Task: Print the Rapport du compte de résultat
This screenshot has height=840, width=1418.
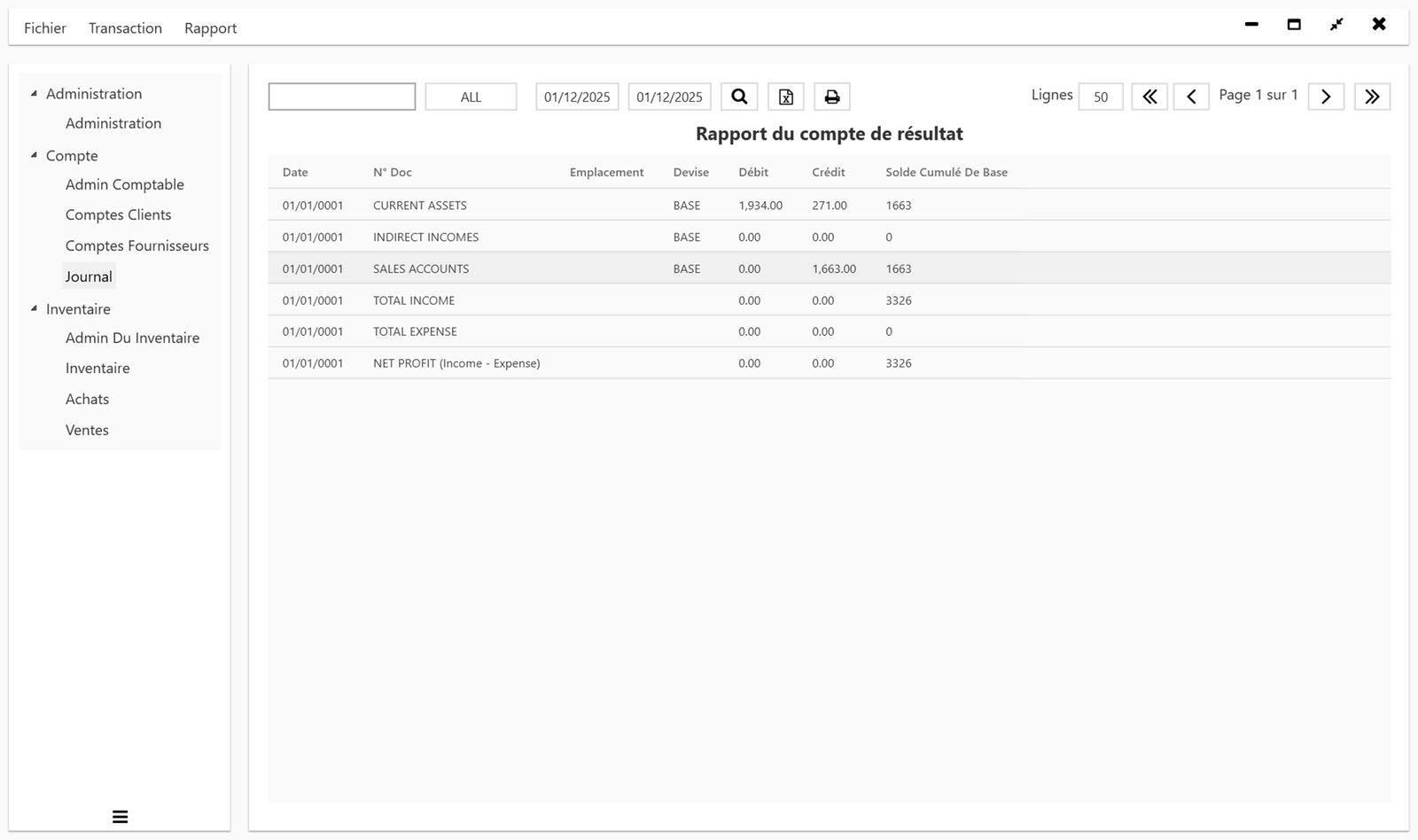Action: click(x=831, y=96)
